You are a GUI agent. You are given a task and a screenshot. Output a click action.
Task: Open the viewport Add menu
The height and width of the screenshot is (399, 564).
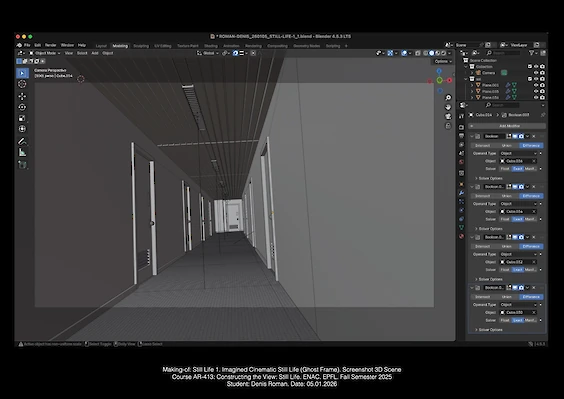click(95, 53)
